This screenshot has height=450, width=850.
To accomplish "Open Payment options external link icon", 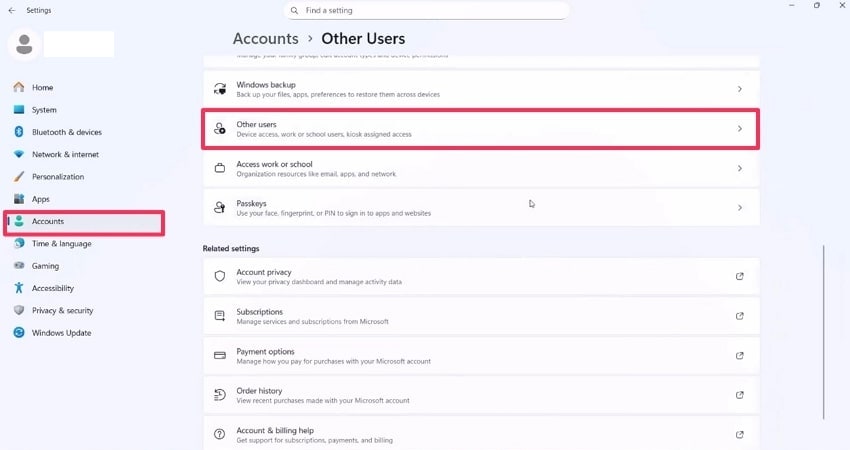I will click(739, 355).
